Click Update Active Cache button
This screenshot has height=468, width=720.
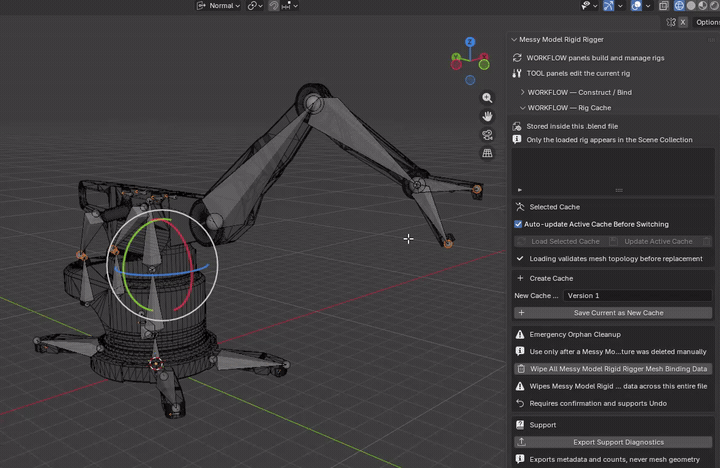pyautogui.click(x=652, y=242)
